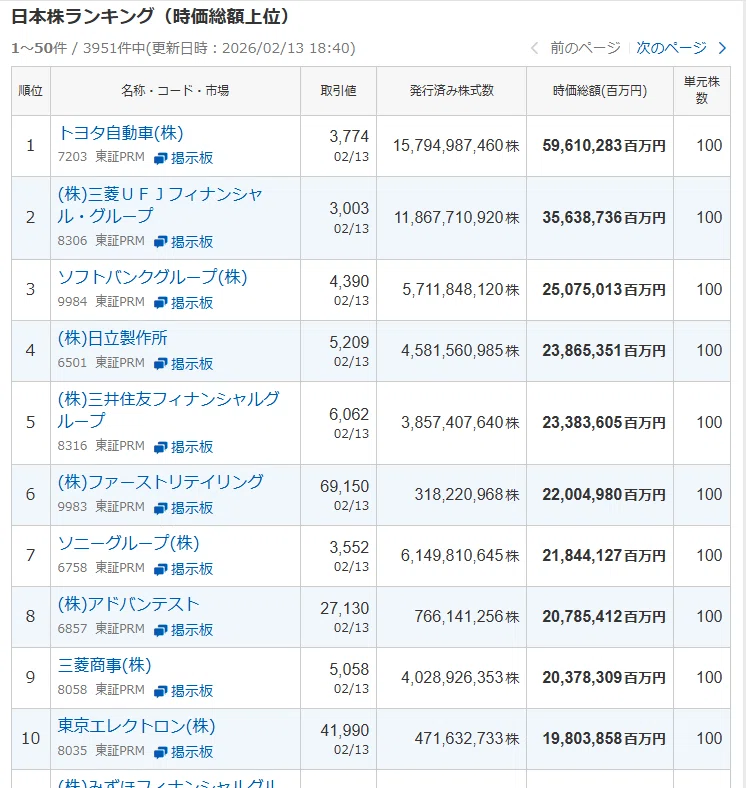Click the update timestamp 2026/02/13 18:40 text
The width and height of the screenshot is (746, 788).
click(289, 48)
